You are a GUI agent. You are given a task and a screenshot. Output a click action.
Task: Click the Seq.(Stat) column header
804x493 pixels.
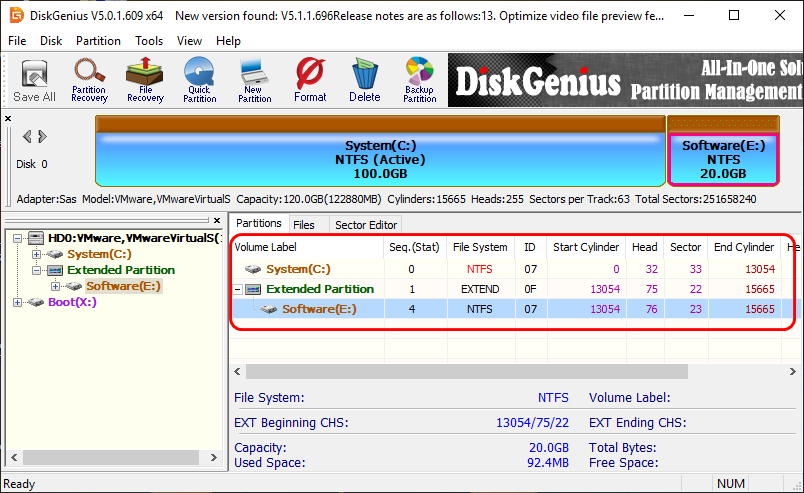tap(414, 247)
